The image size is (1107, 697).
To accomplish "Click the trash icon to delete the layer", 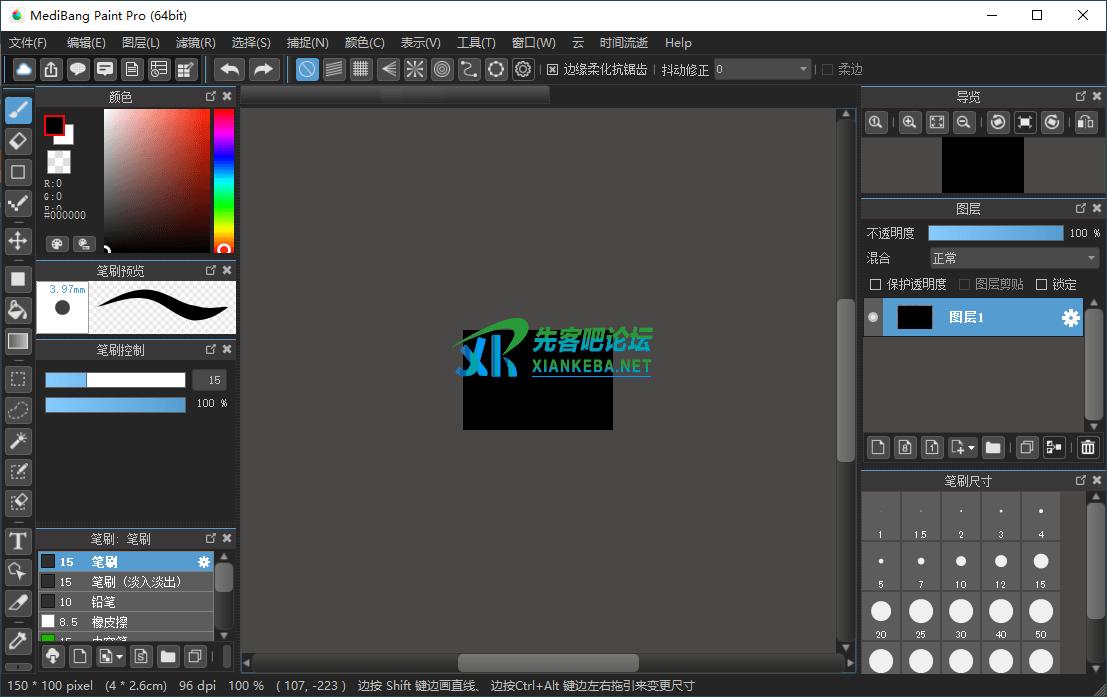I will 1087,447.
